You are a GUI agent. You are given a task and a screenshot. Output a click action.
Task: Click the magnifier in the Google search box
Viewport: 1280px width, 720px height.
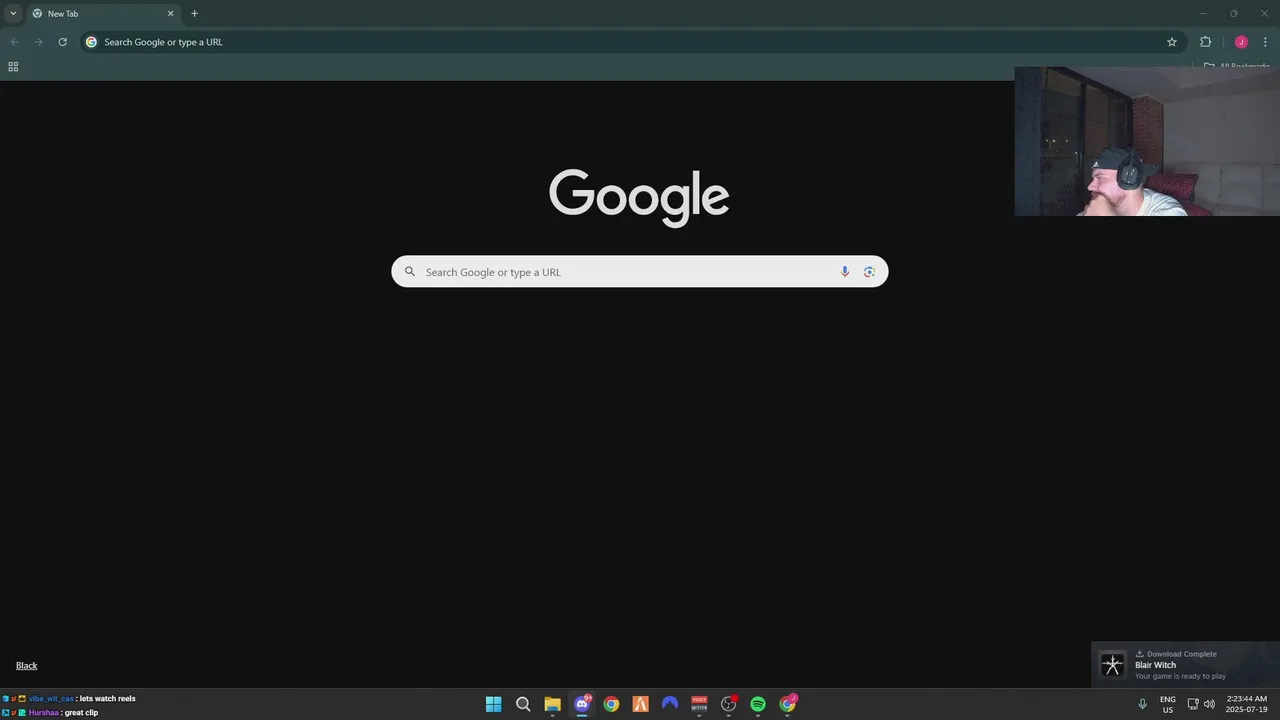click(x=409, y=272)
